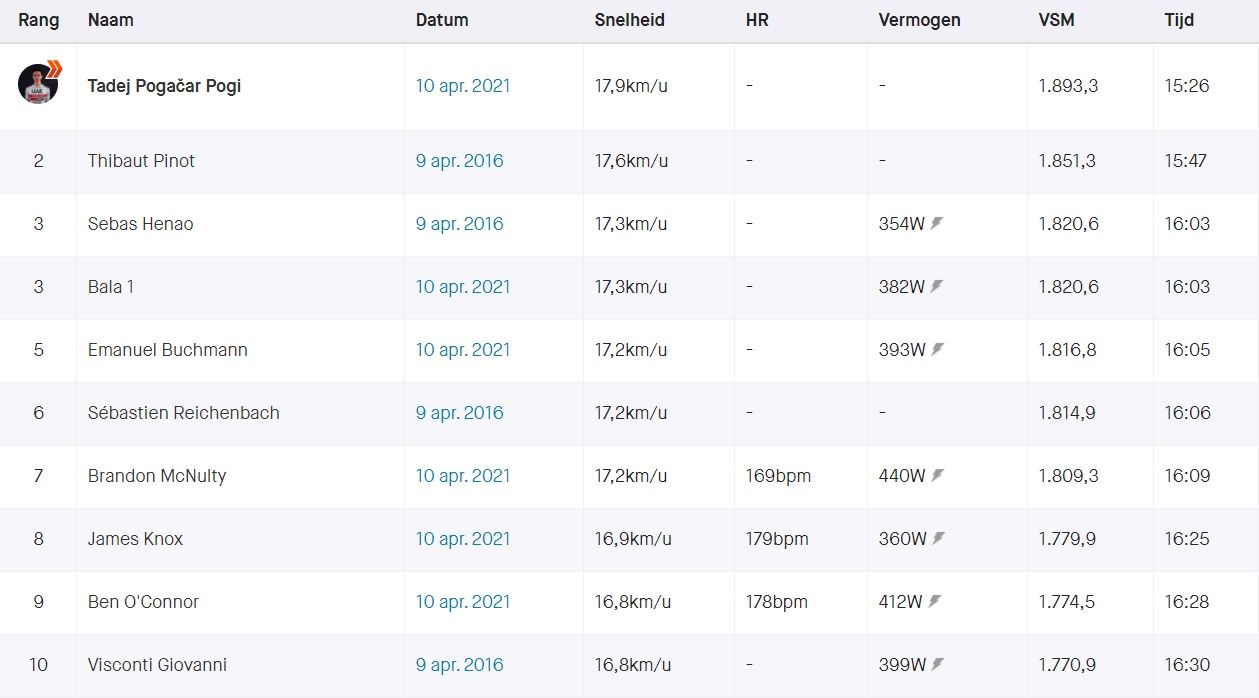Click the Snelheid column header
This screenshot has width=1259, height=698.
(x=629, y=20)
